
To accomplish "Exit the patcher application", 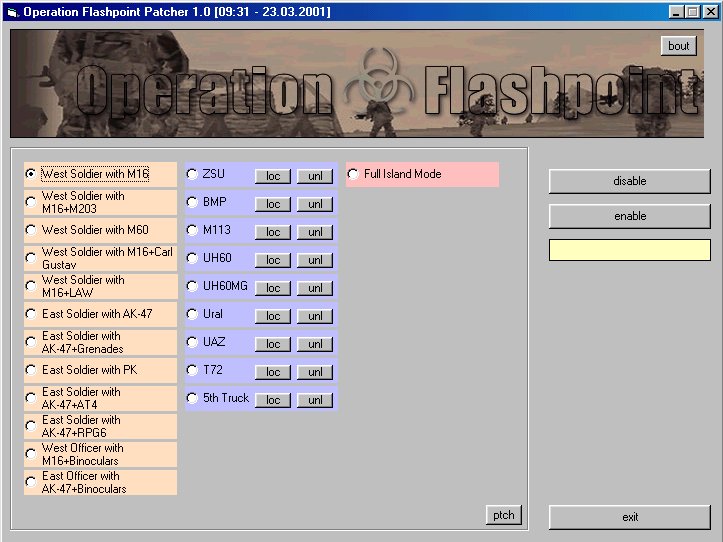I will pos(630,517).
